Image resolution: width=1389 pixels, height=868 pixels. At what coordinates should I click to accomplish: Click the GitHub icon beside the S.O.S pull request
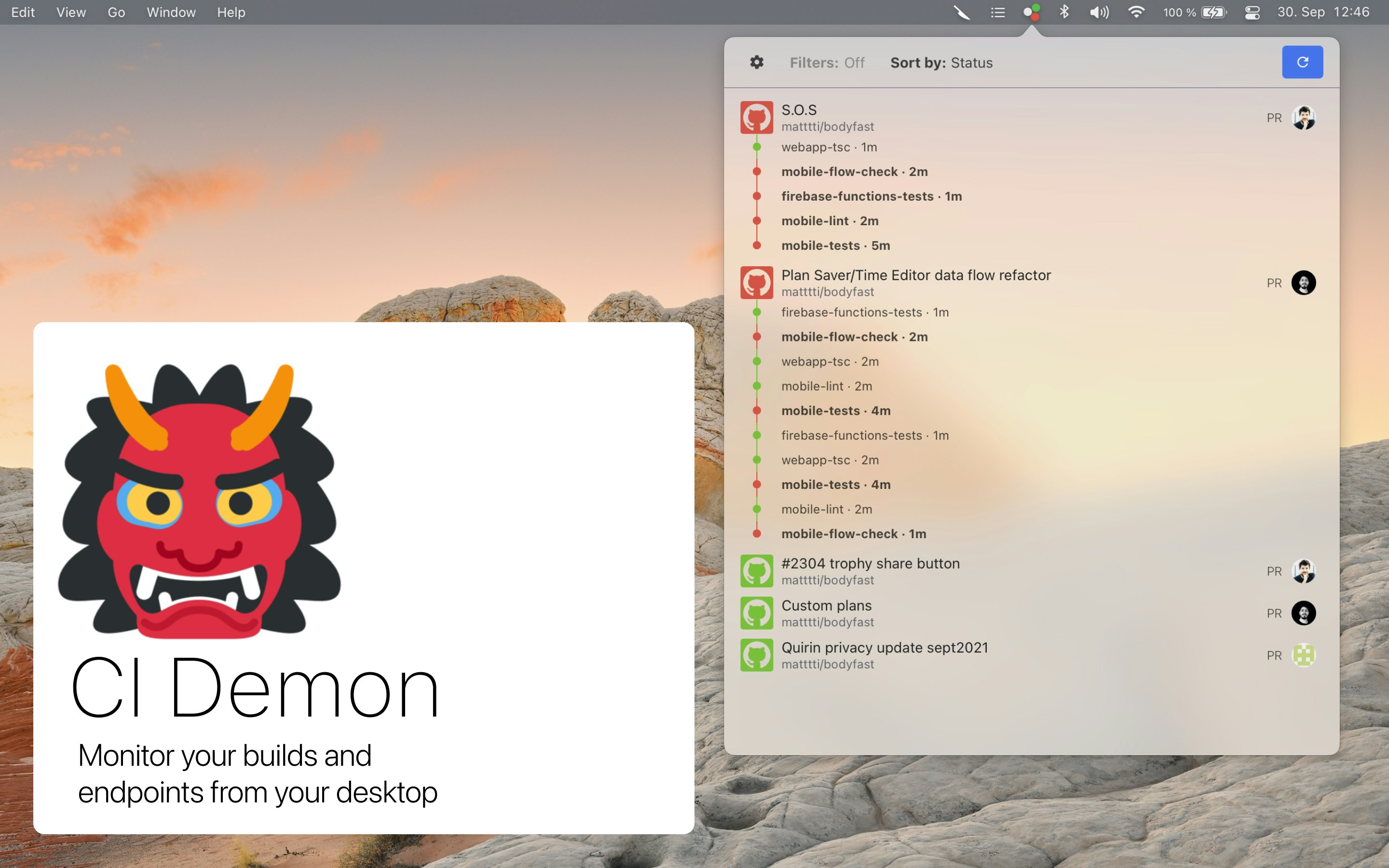point(757,117)
